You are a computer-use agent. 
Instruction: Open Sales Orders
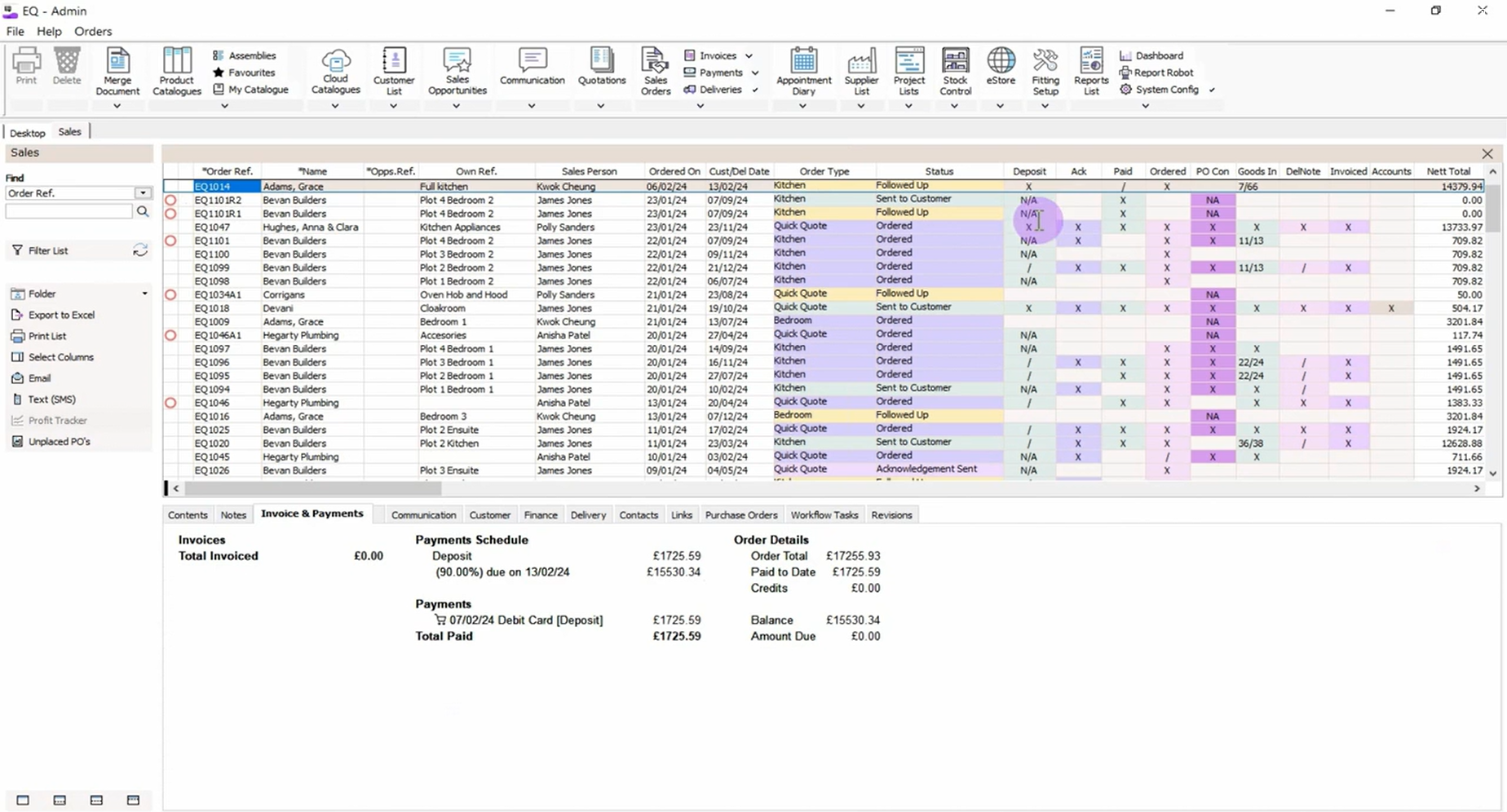click(656, 72)
